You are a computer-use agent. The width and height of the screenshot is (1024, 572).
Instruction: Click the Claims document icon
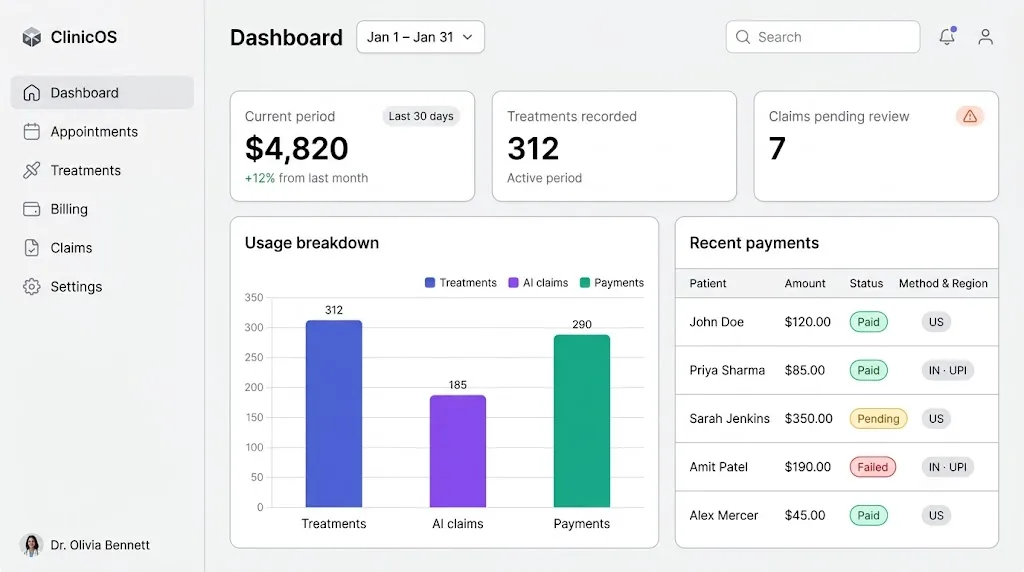[31, 247]
